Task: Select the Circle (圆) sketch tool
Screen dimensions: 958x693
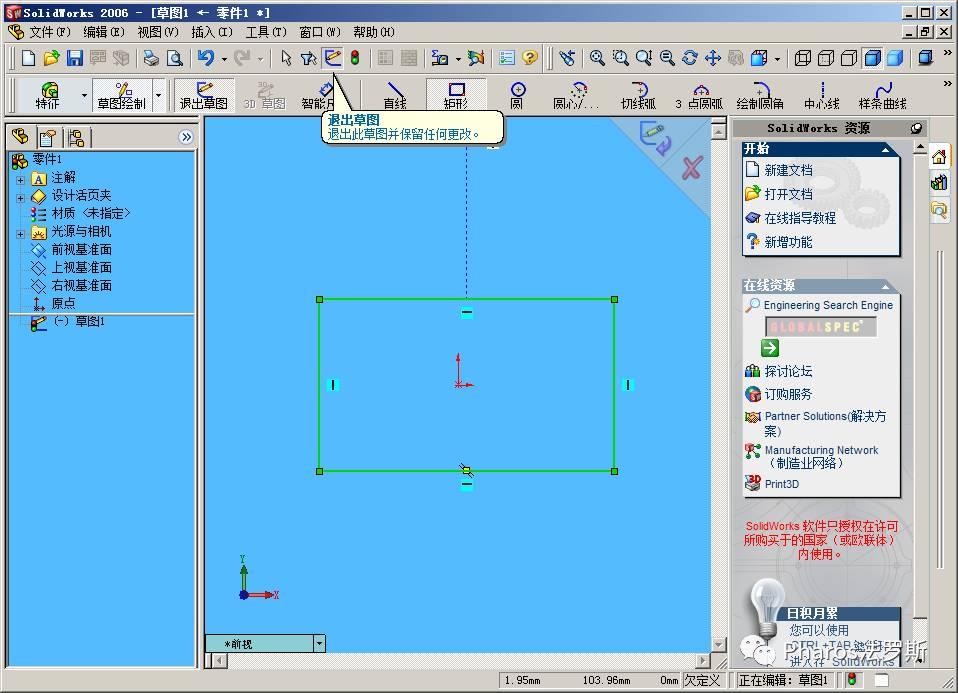Action: point(517,95)
